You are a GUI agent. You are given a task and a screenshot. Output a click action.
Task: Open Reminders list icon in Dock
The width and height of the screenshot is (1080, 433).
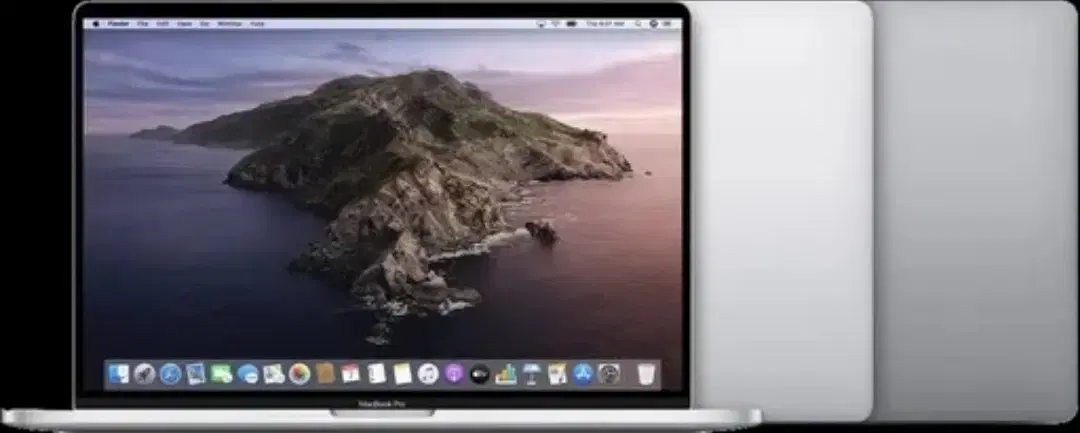[x=377, y=374]
